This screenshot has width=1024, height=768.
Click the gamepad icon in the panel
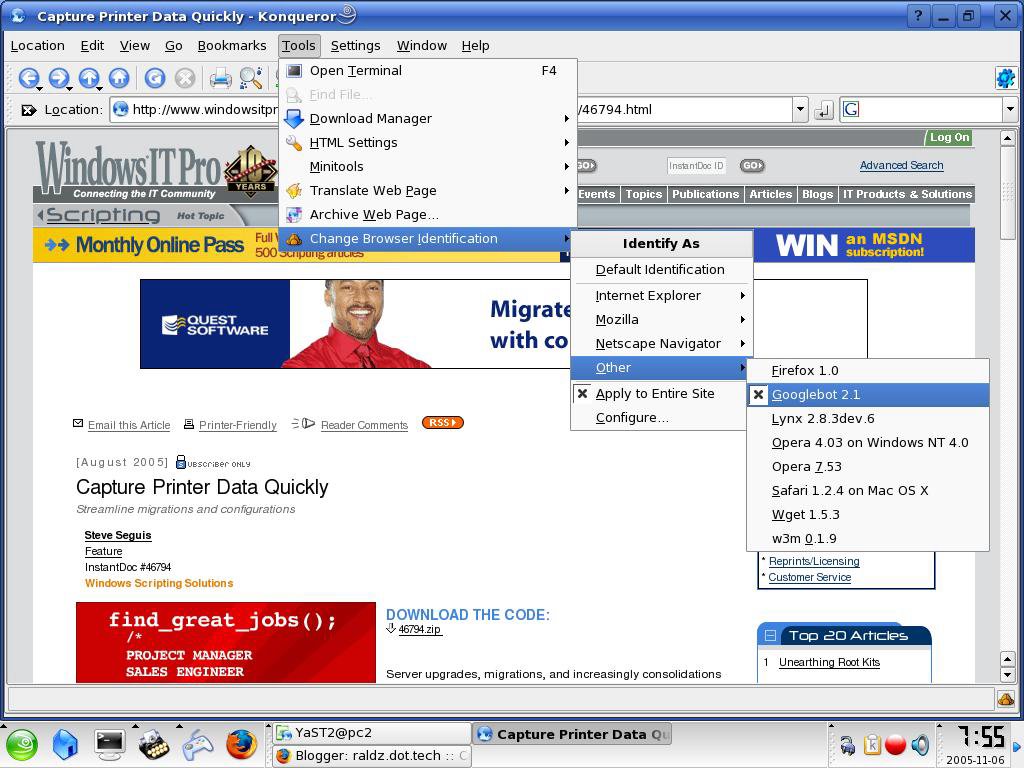197,744
